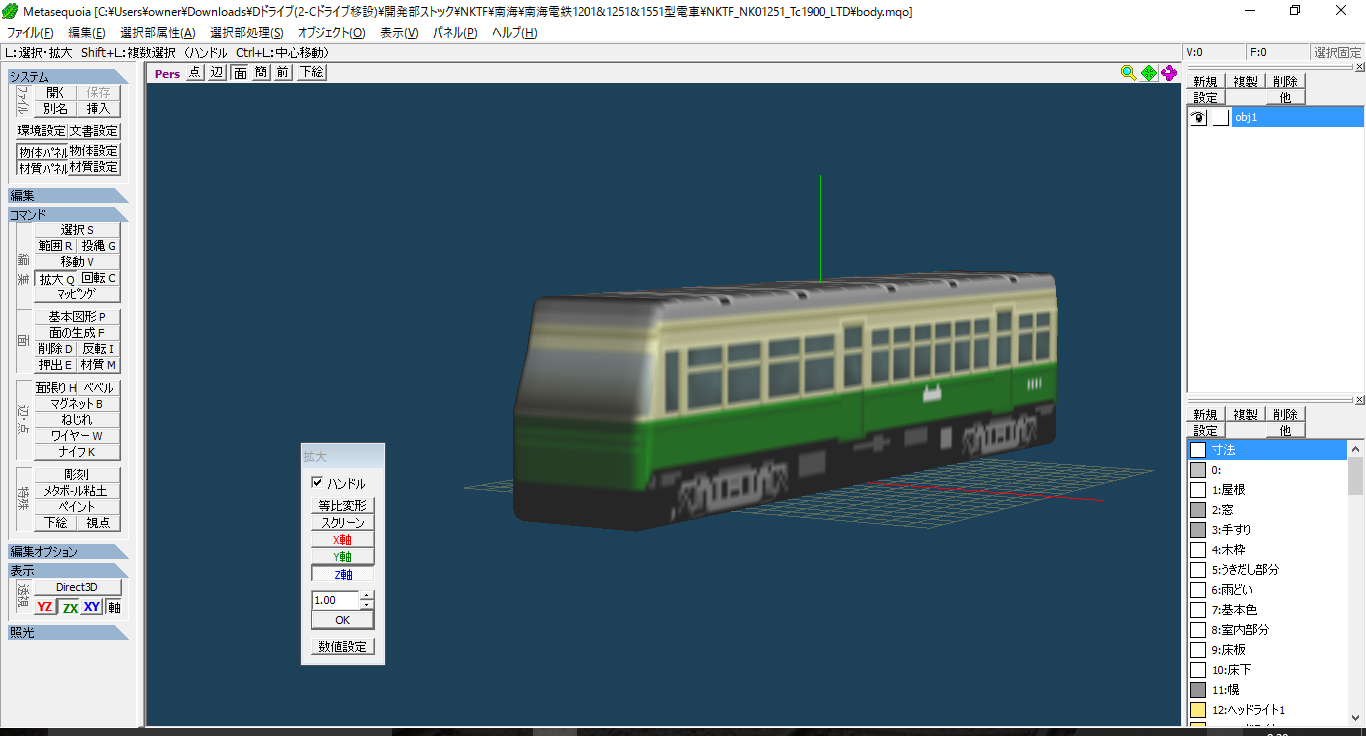Open the Pers view mode selector
The image size is (1366, 736).
(x=167, y=73)
